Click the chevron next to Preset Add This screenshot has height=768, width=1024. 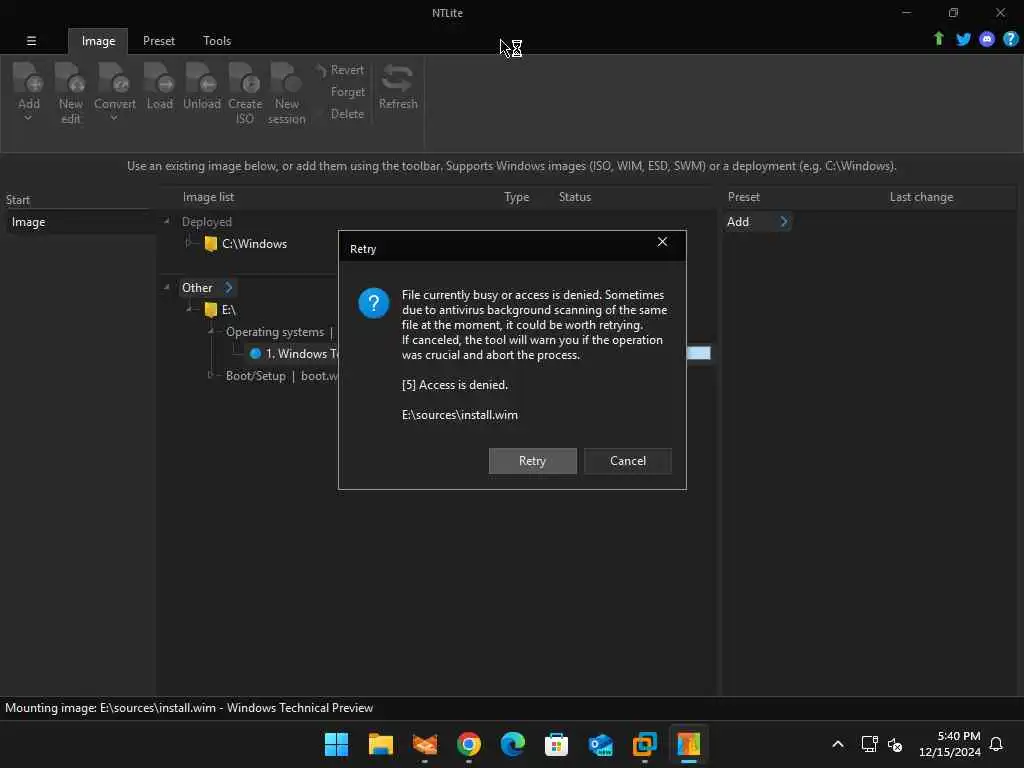click(x=784, y=221)
